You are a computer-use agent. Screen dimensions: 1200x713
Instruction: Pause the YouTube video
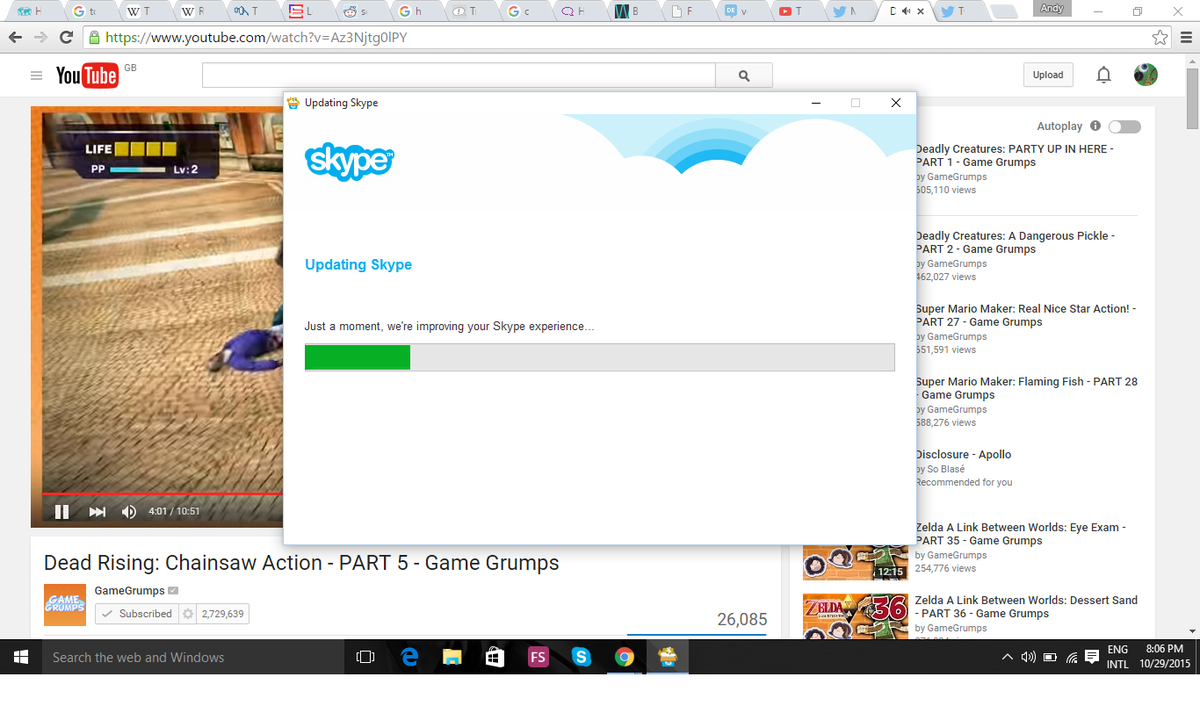(x=61, y=512)
